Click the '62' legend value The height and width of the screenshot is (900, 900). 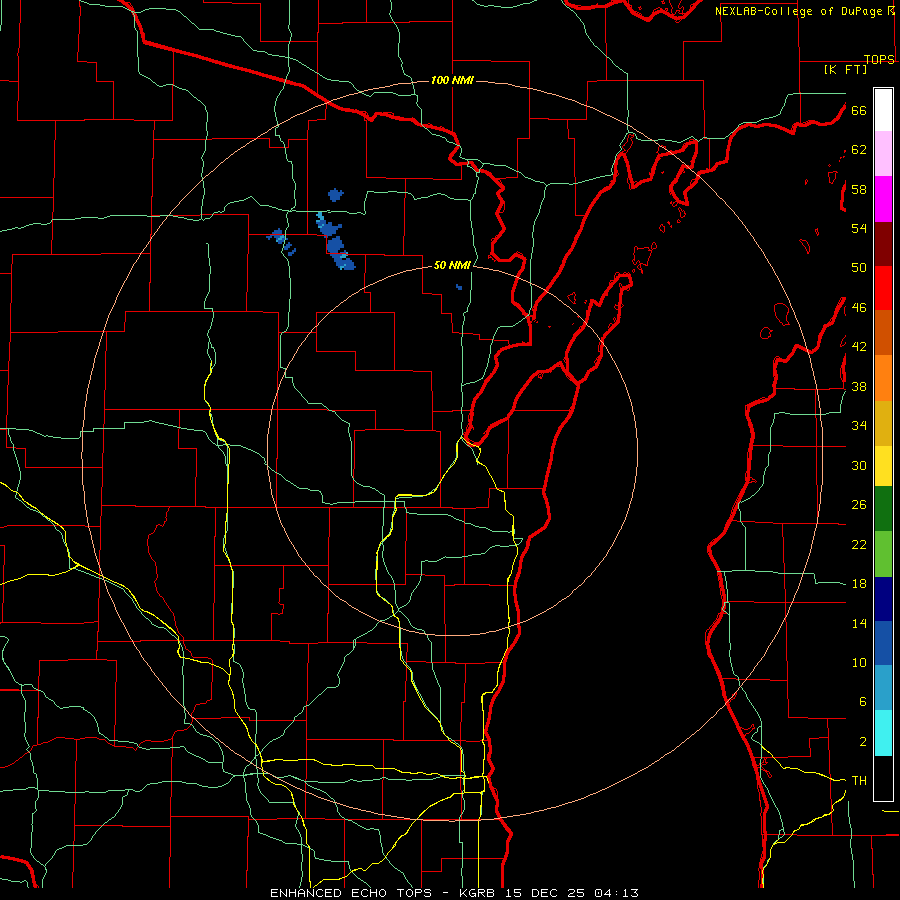pyautogui.click(x=859, y=150)
